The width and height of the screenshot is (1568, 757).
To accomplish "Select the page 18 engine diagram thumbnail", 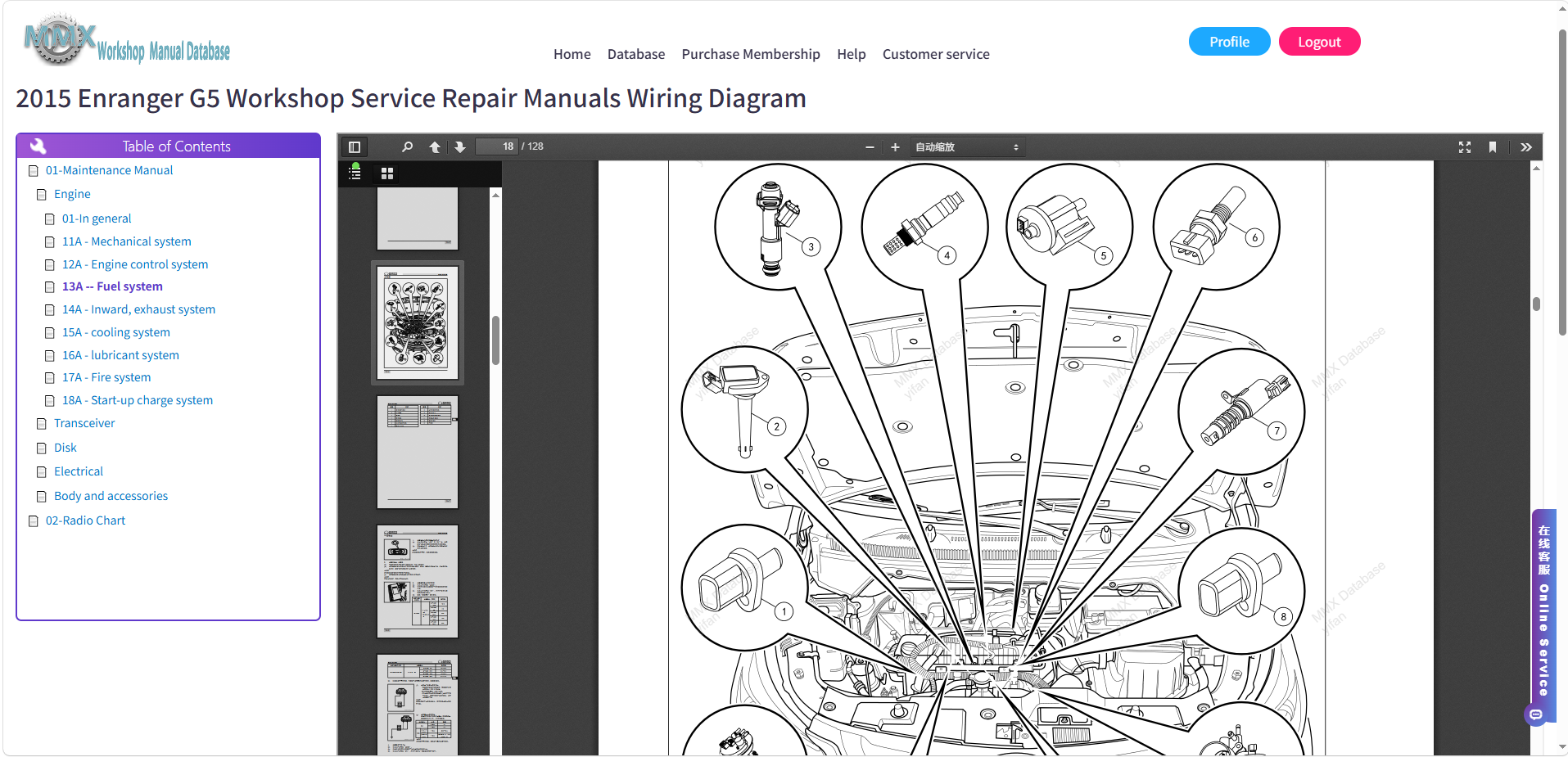I will [418, 322].
